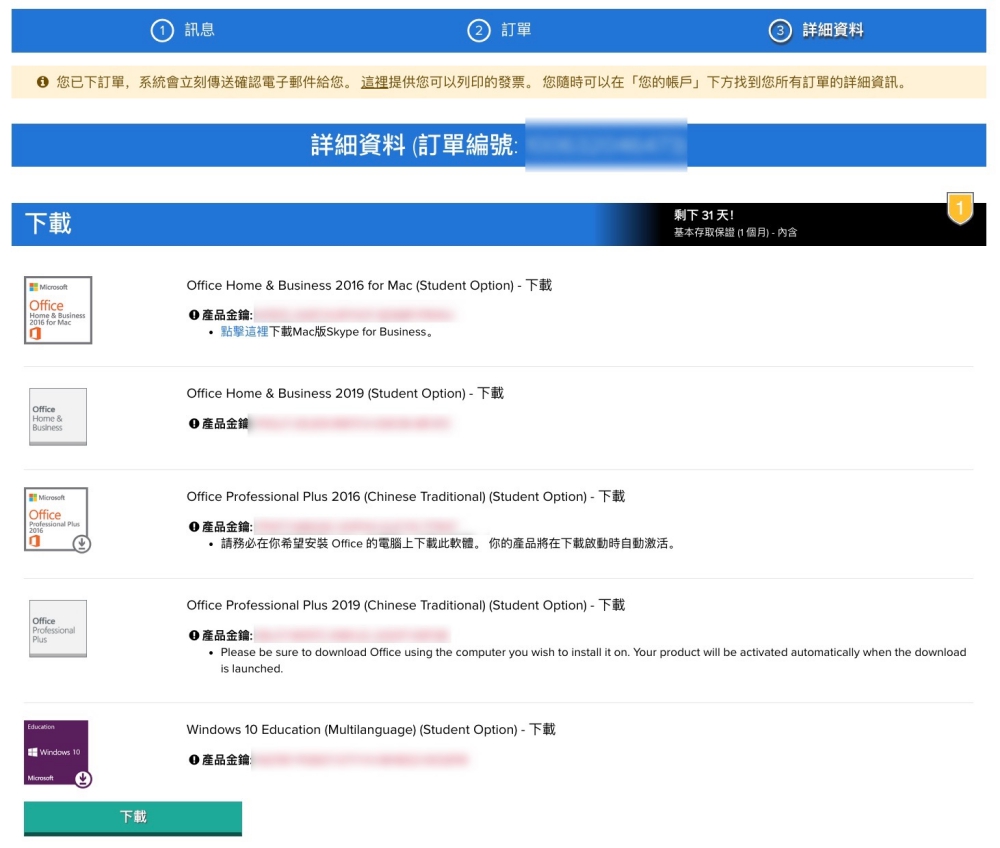Open the 這裡 printable invoice link
The image size is (1000, 848).
pos(374,82)
